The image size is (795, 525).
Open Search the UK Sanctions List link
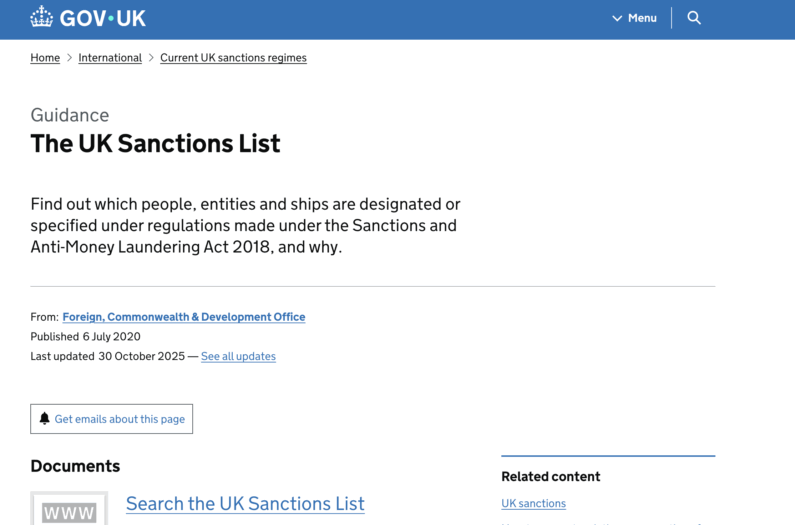coord(245,504)
